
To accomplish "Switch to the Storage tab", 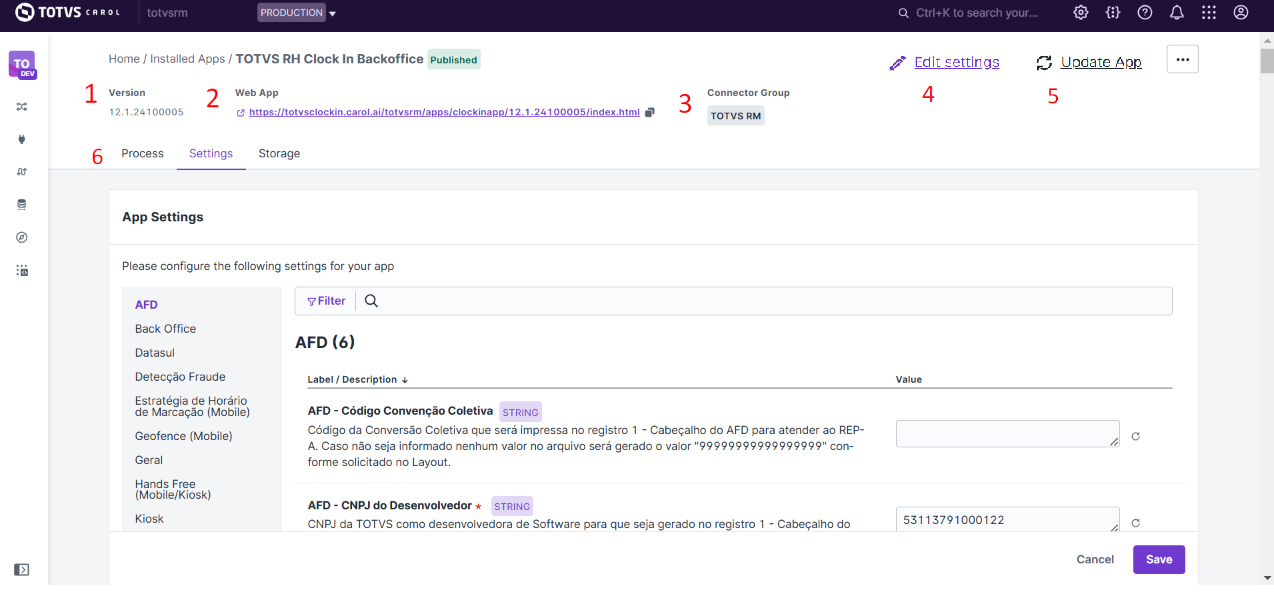I will point(279,154).
